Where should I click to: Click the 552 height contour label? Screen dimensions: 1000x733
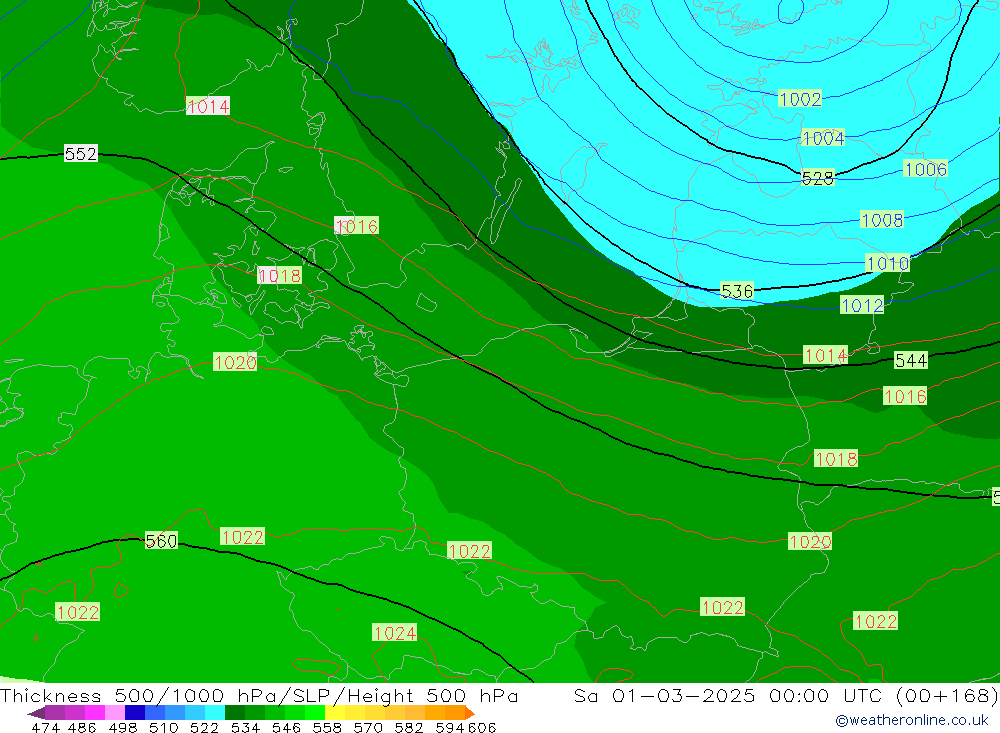(81, 154)
